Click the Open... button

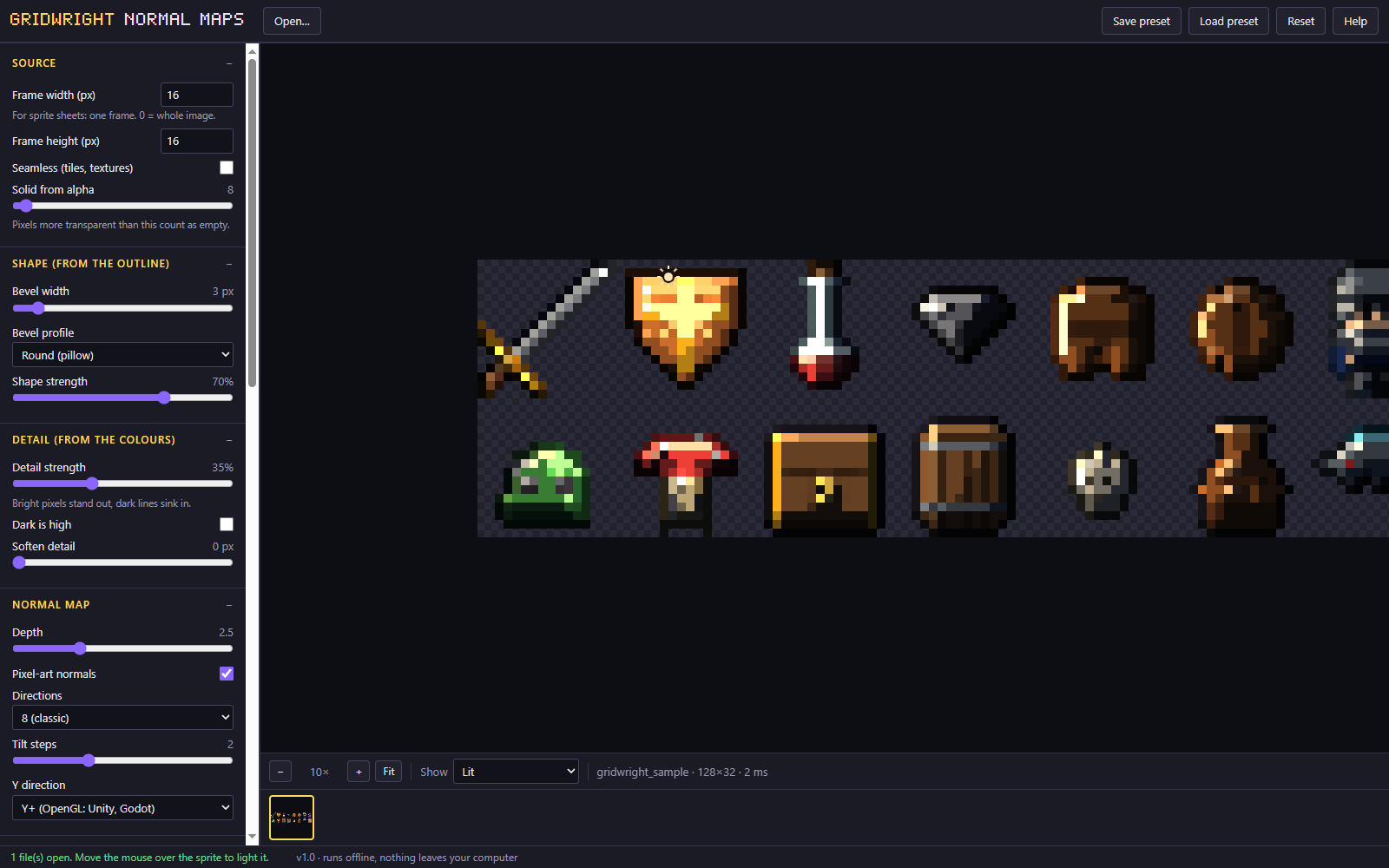click(x=292, y=21)
